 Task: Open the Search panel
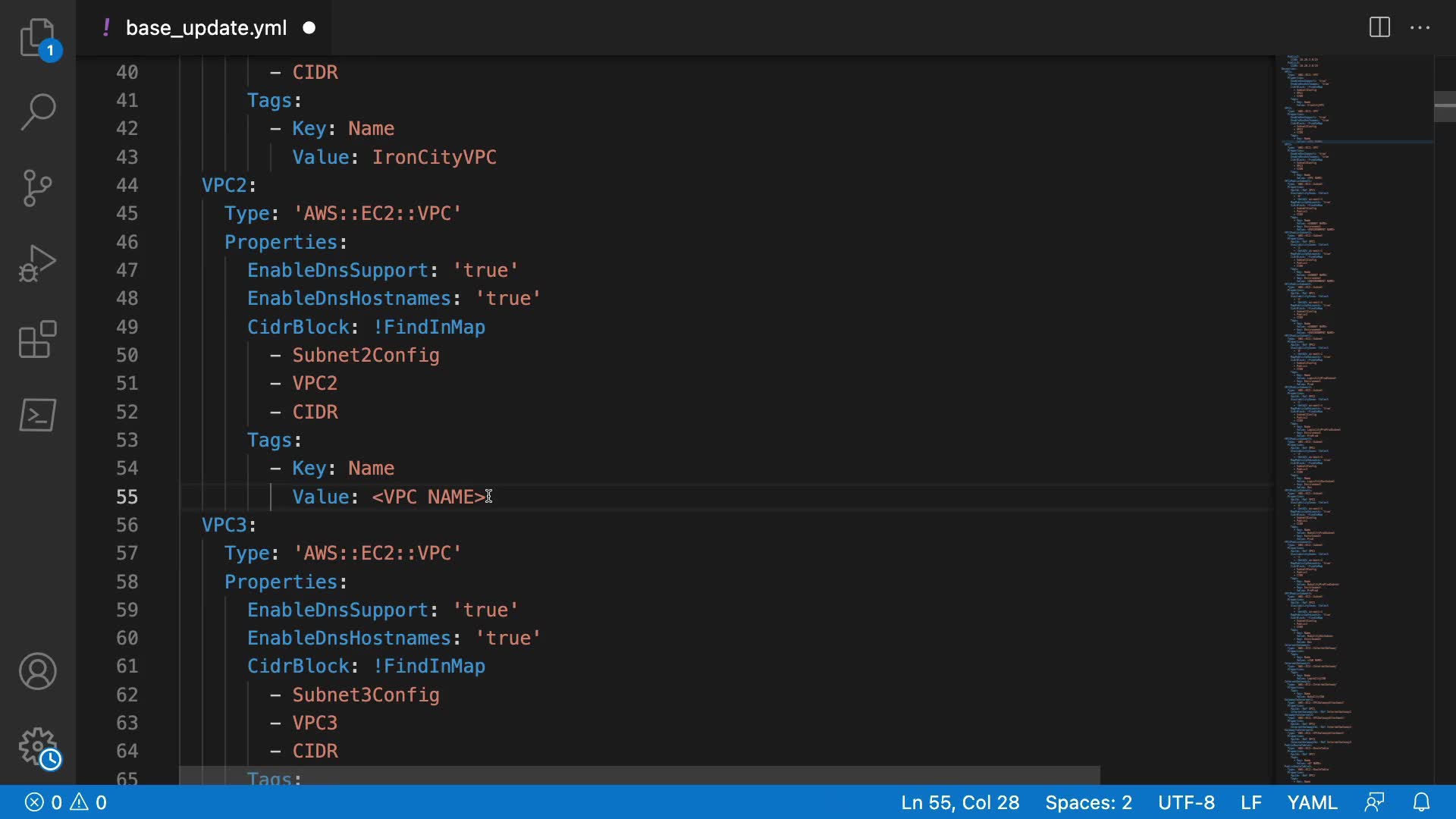(37, 112)
